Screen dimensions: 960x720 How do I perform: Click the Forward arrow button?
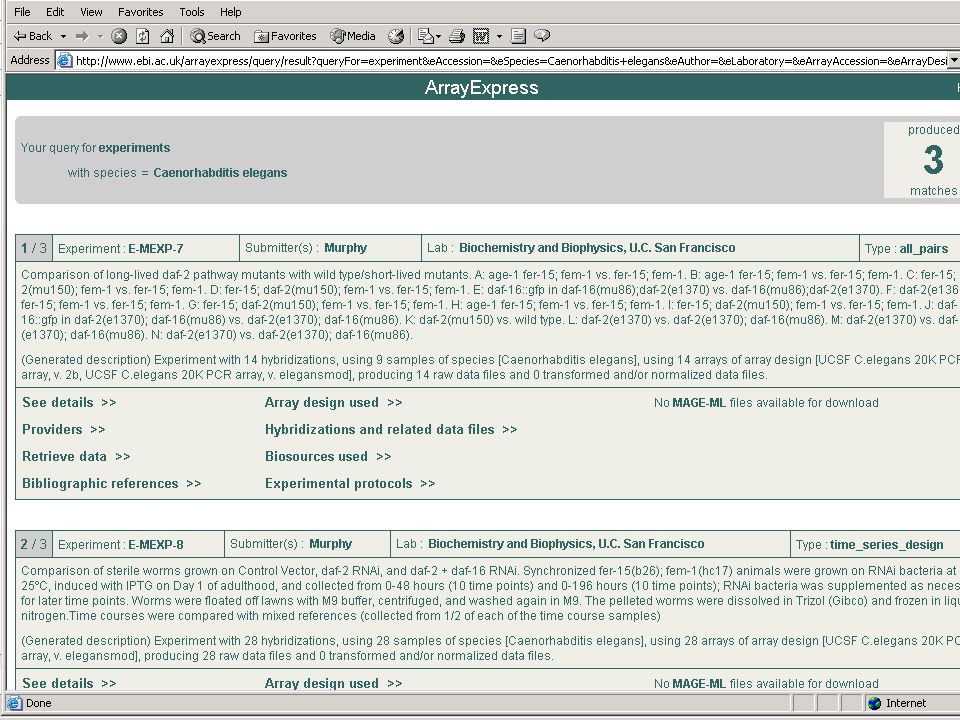coord(82,36)
